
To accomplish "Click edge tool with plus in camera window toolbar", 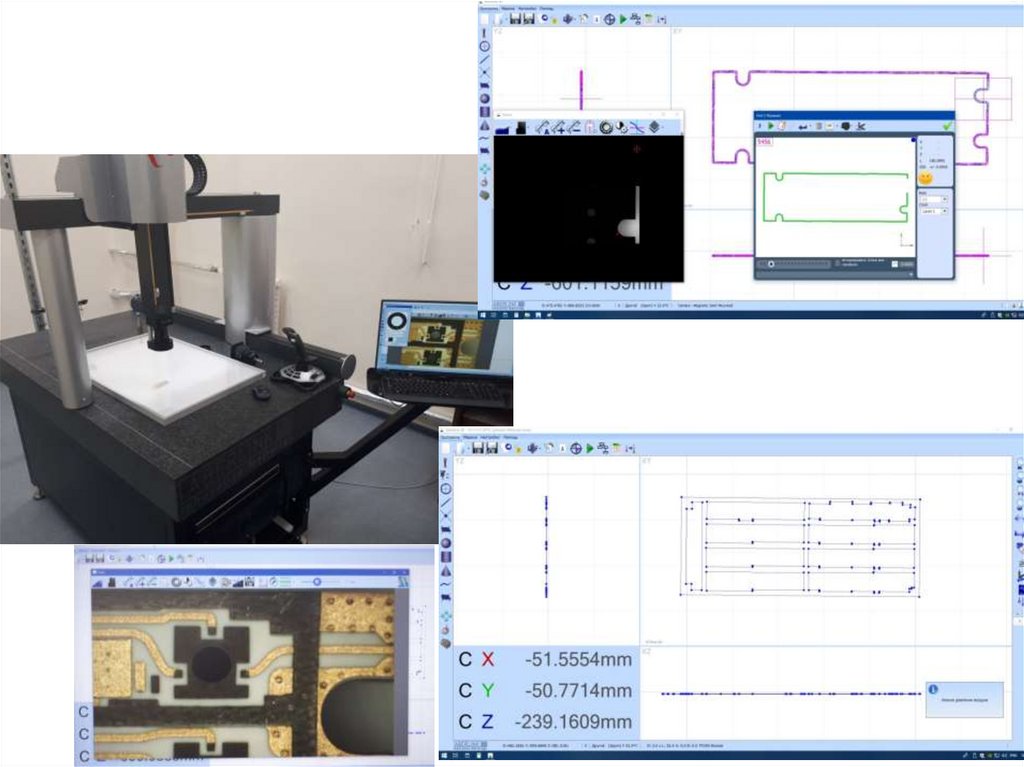I will pyautogui.click(x=558, y=128).
